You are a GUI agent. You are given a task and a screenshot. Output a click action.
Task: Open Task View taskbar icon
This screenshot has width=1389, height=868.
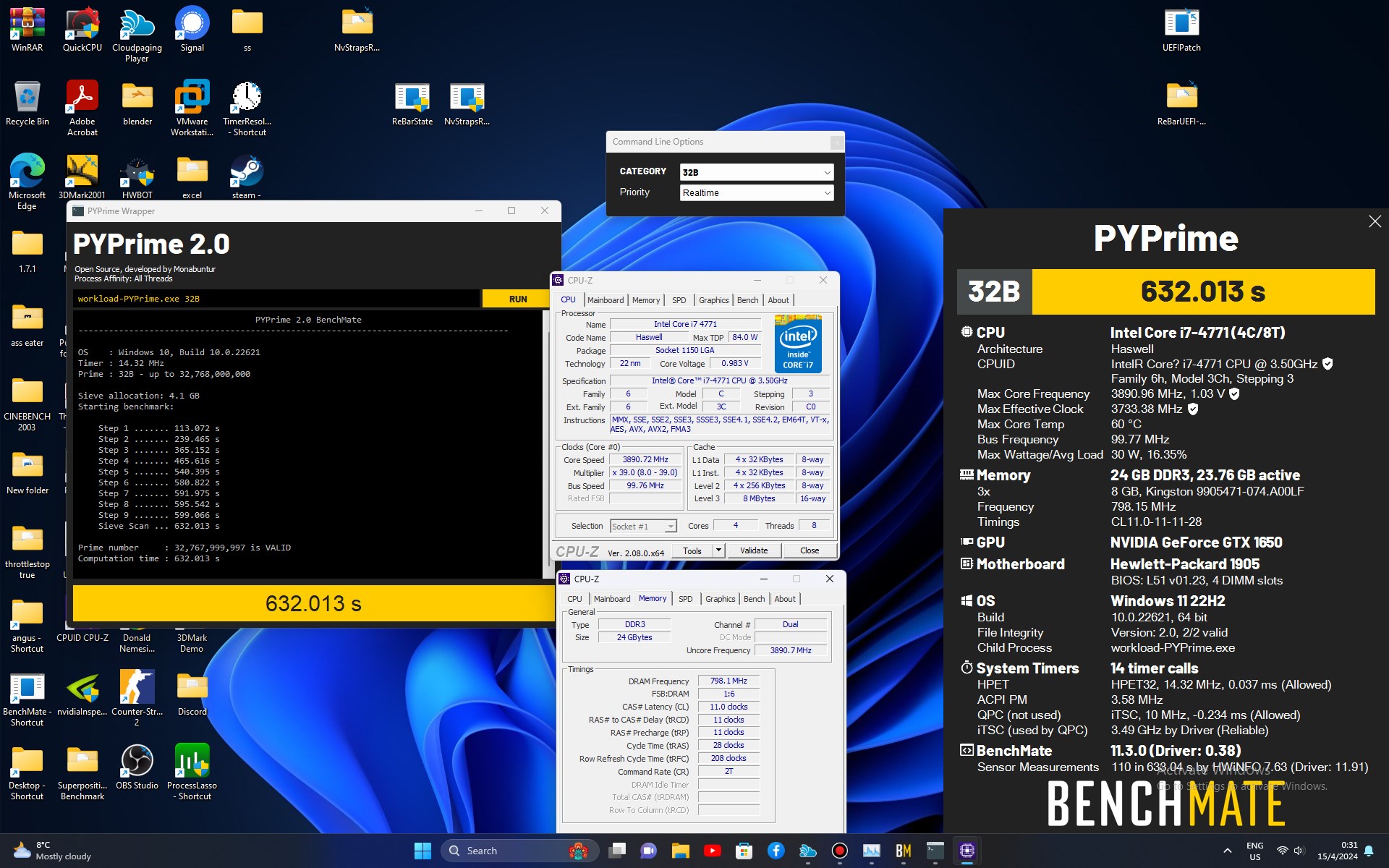coord(616,851)
